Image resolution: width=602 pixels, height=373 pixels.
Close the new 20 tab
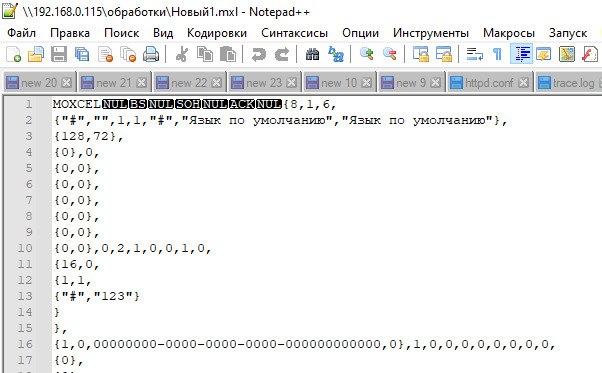(67, 83)
